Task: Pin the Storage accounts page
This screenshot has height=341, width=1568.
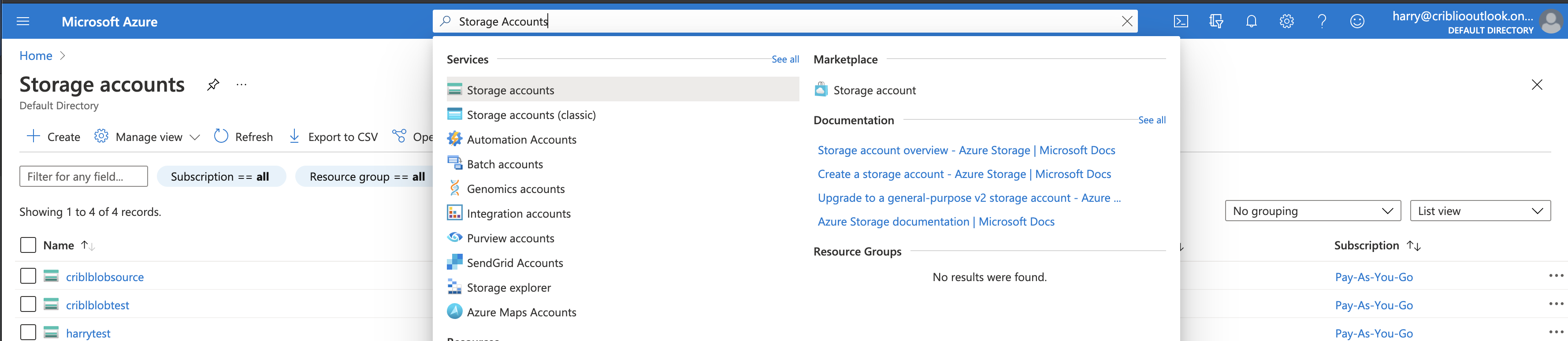Action: 212,85
